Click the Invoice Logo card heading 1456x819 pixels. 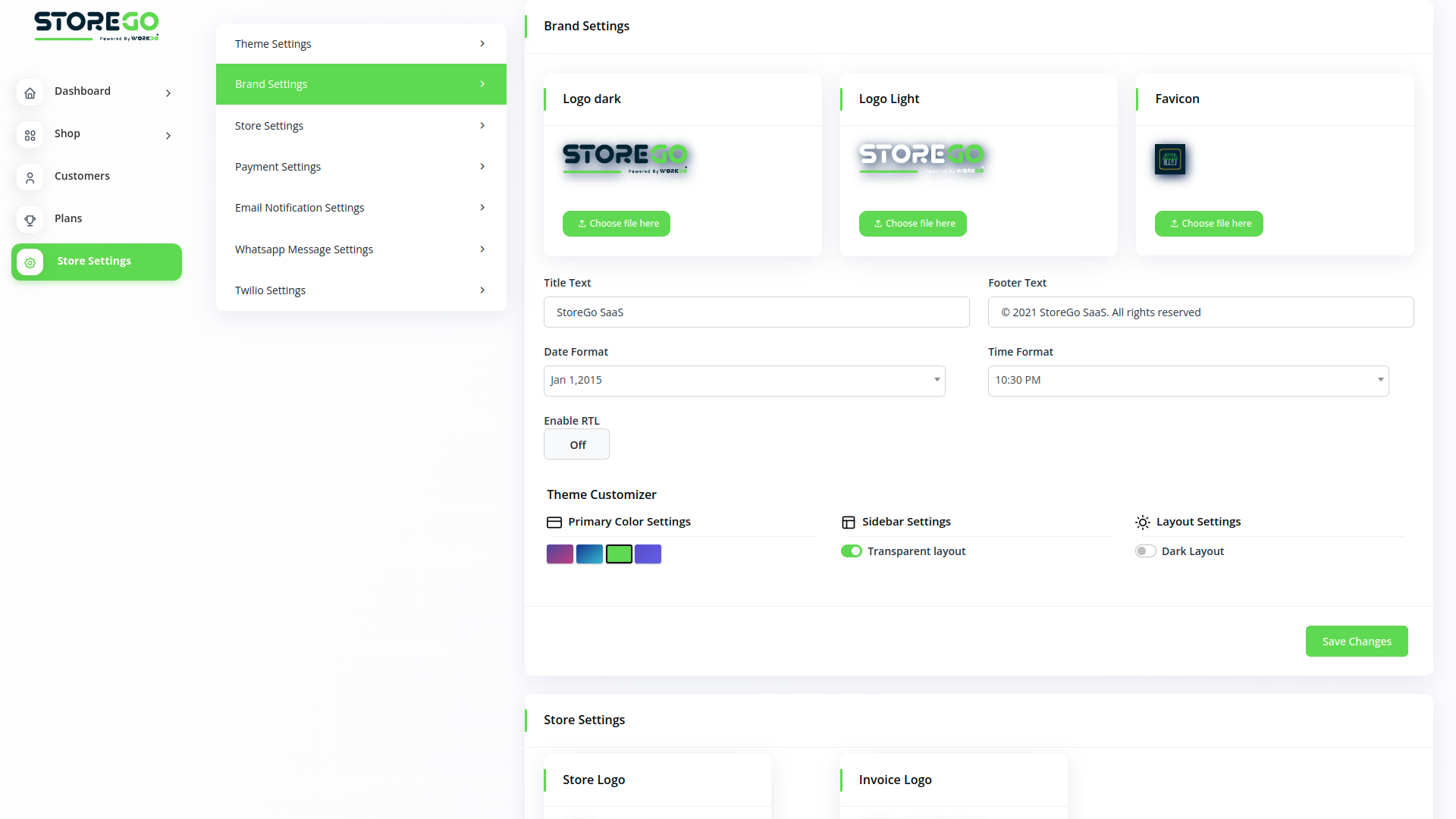pos(896,780)
